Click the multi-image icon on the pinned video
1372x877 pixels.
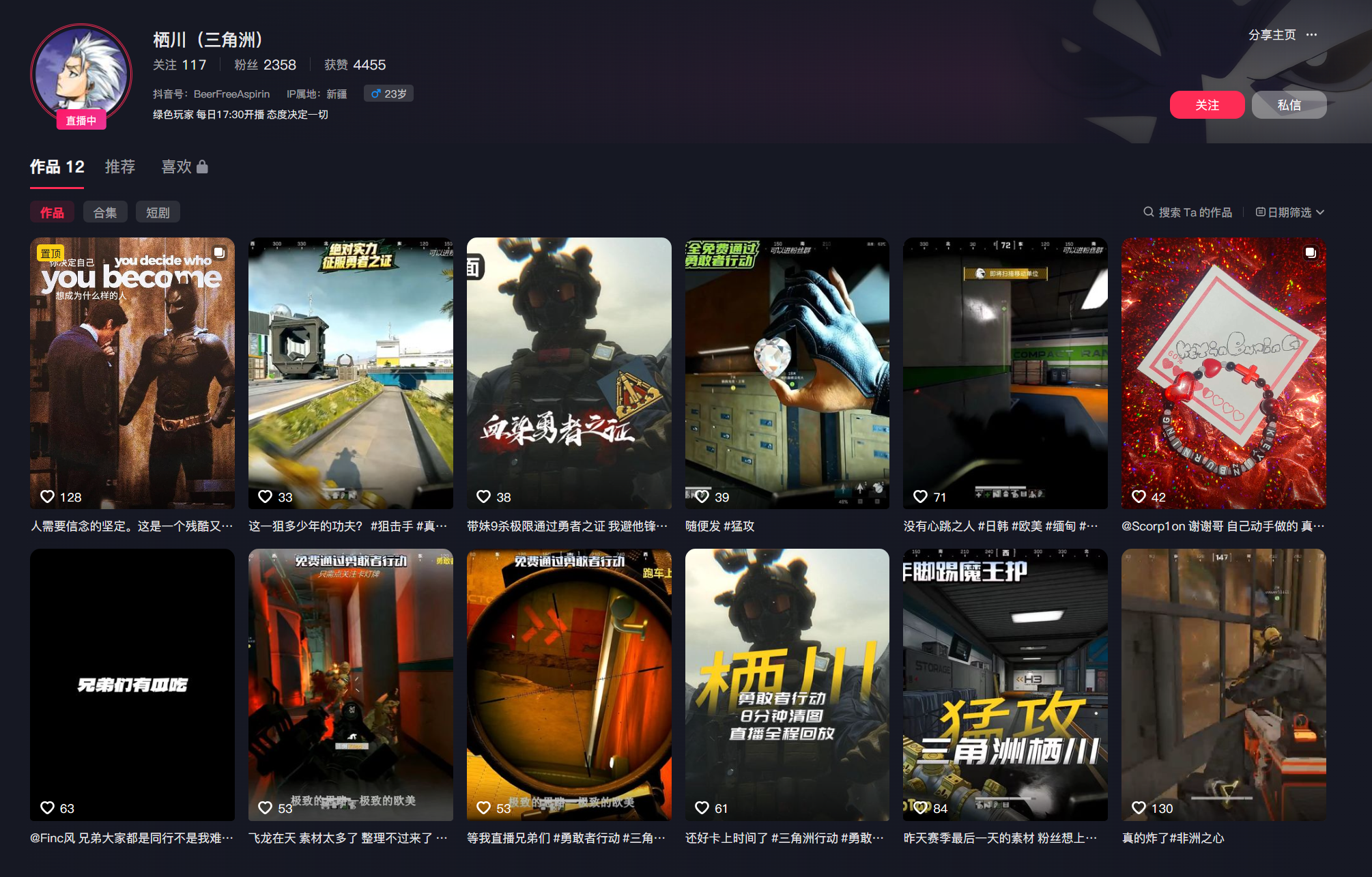pyautogui.click(x=220, y=252)
